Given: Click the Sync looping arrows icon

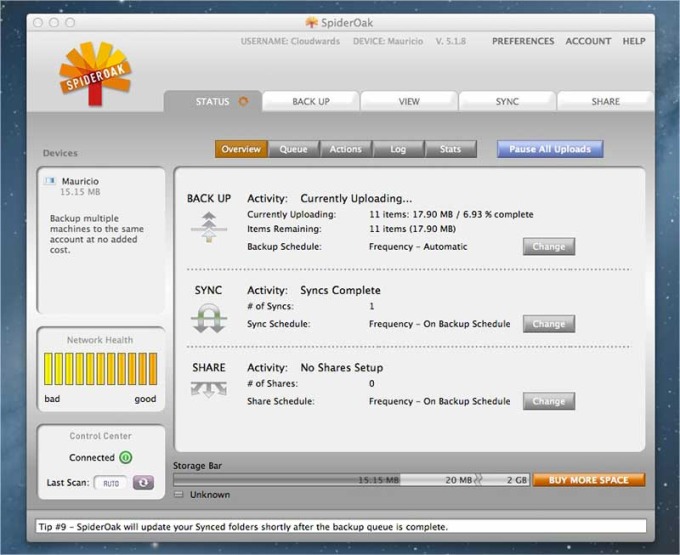Looking at the screenshot, I should (x=209, y=318).
